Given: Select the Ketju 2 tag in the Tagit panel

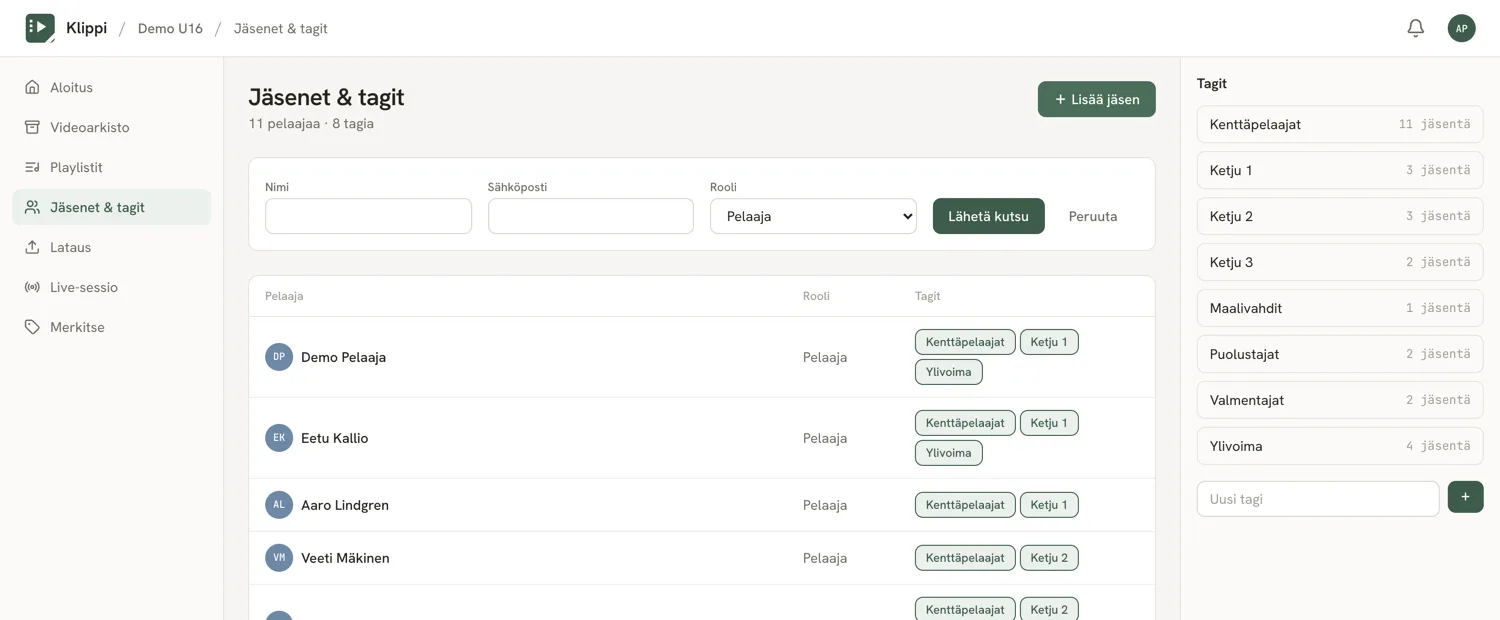Looking at the screenshot, I should (x=1340, y=216).
